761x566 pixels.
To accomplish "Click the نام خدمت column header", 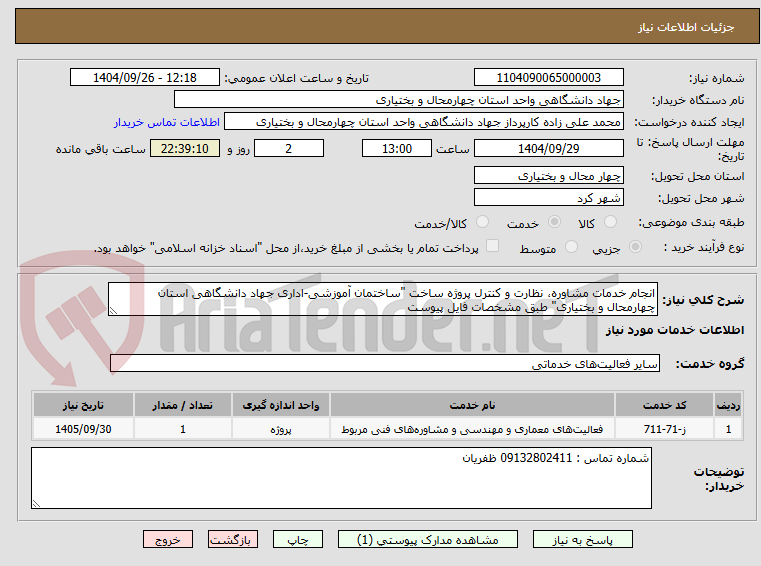I will [x=472, y=405].
